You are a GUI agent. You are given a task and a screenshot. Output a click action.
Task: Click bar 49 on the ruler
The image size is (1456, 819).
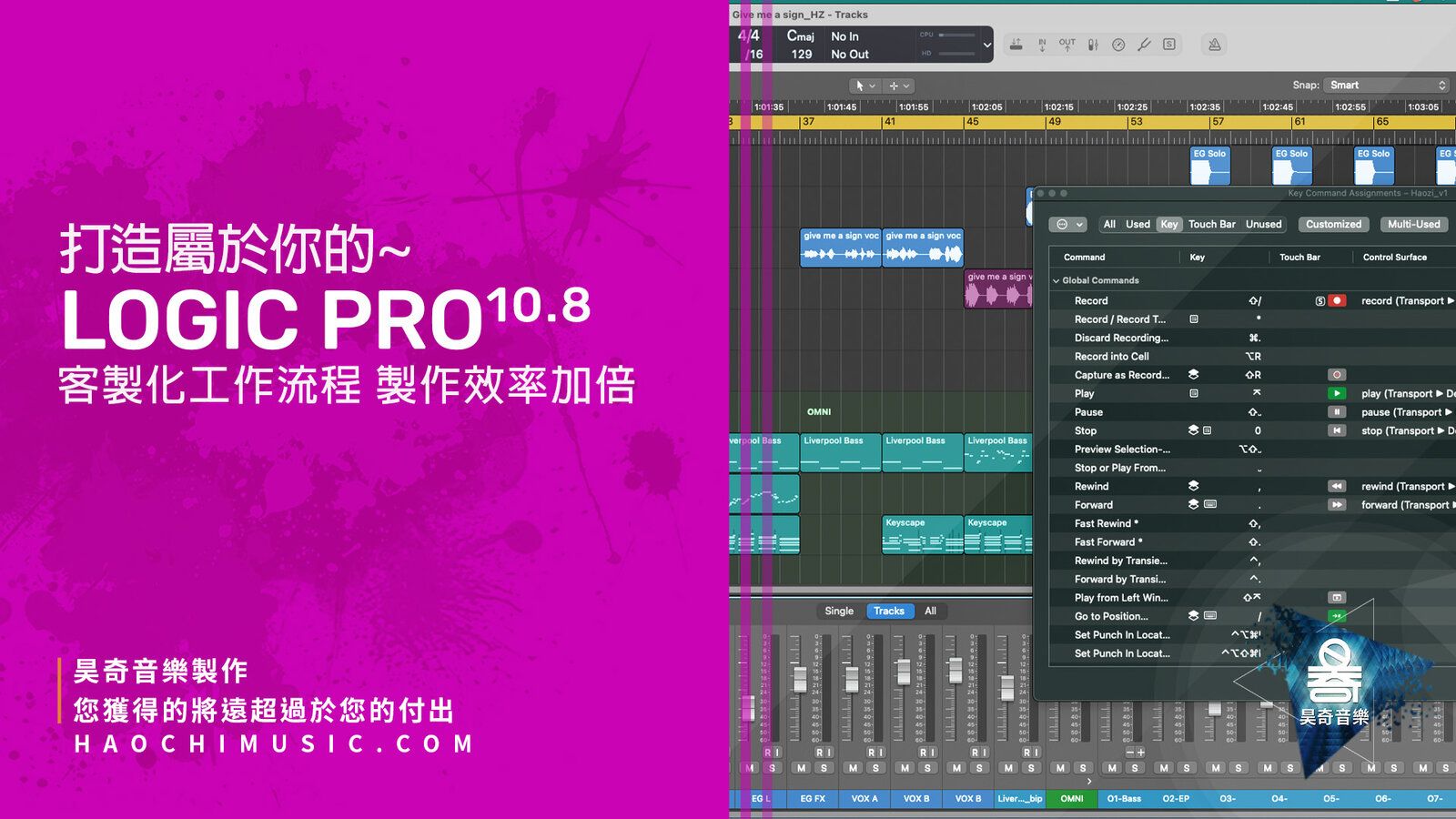pyautogui.click(x=1055, y=121)
